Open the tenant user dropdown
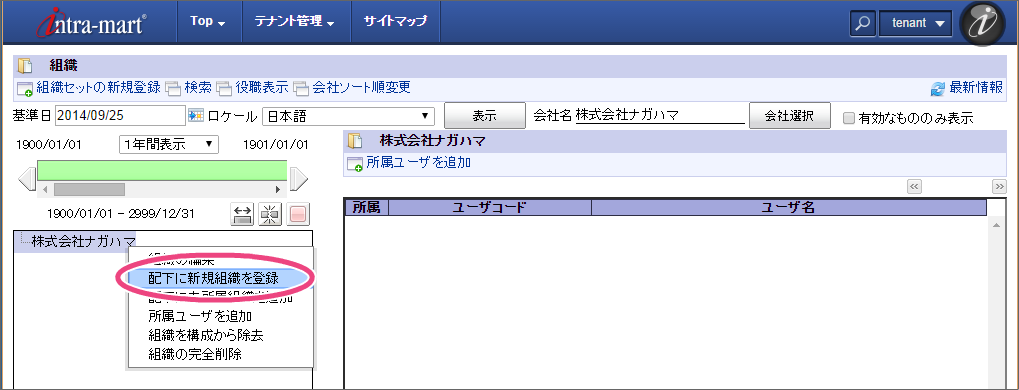This screenshot has width=1019, height=390. (x=915, y=23)
